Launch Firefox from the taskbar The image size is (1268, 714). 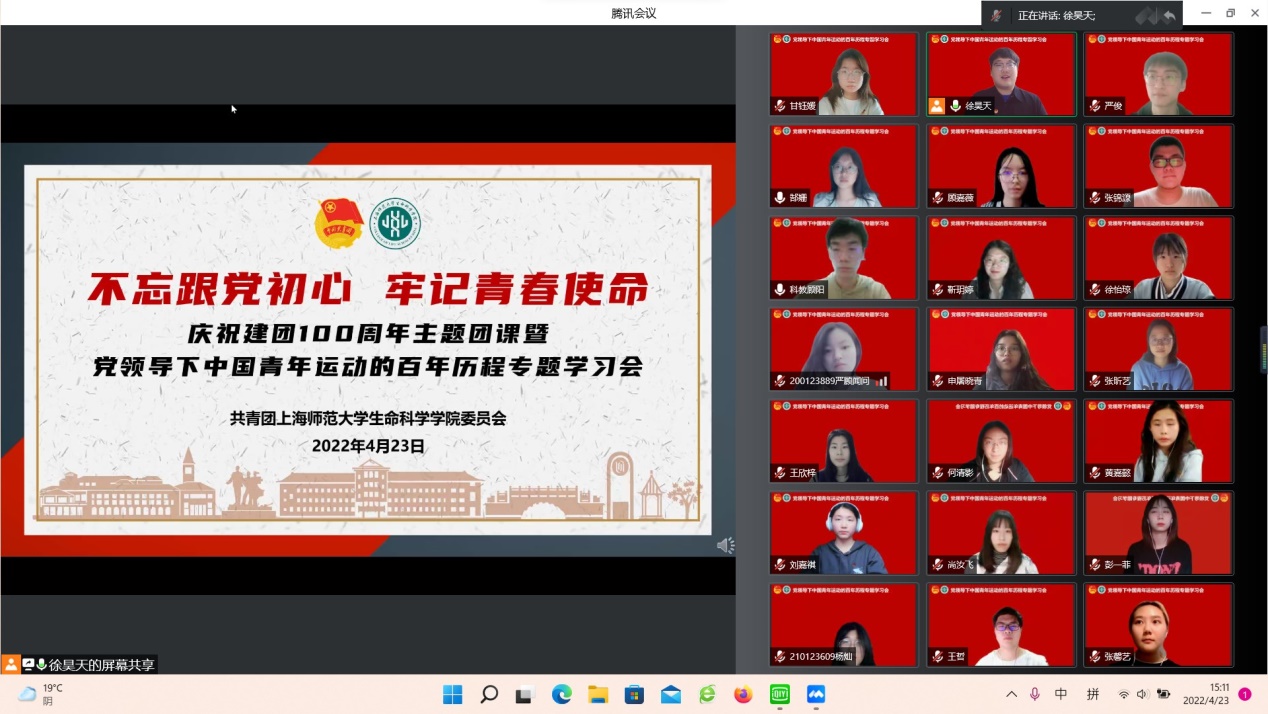(x=742, y=694)
